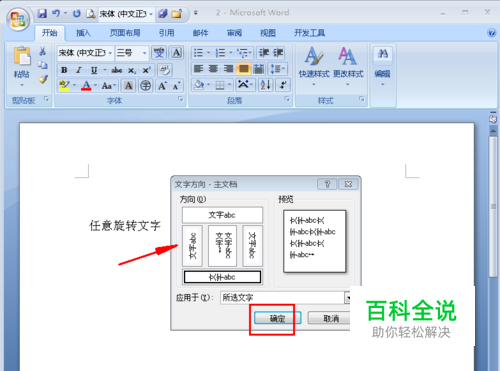
Task: Decrease paragraph indent
Action: click(264, 53)
